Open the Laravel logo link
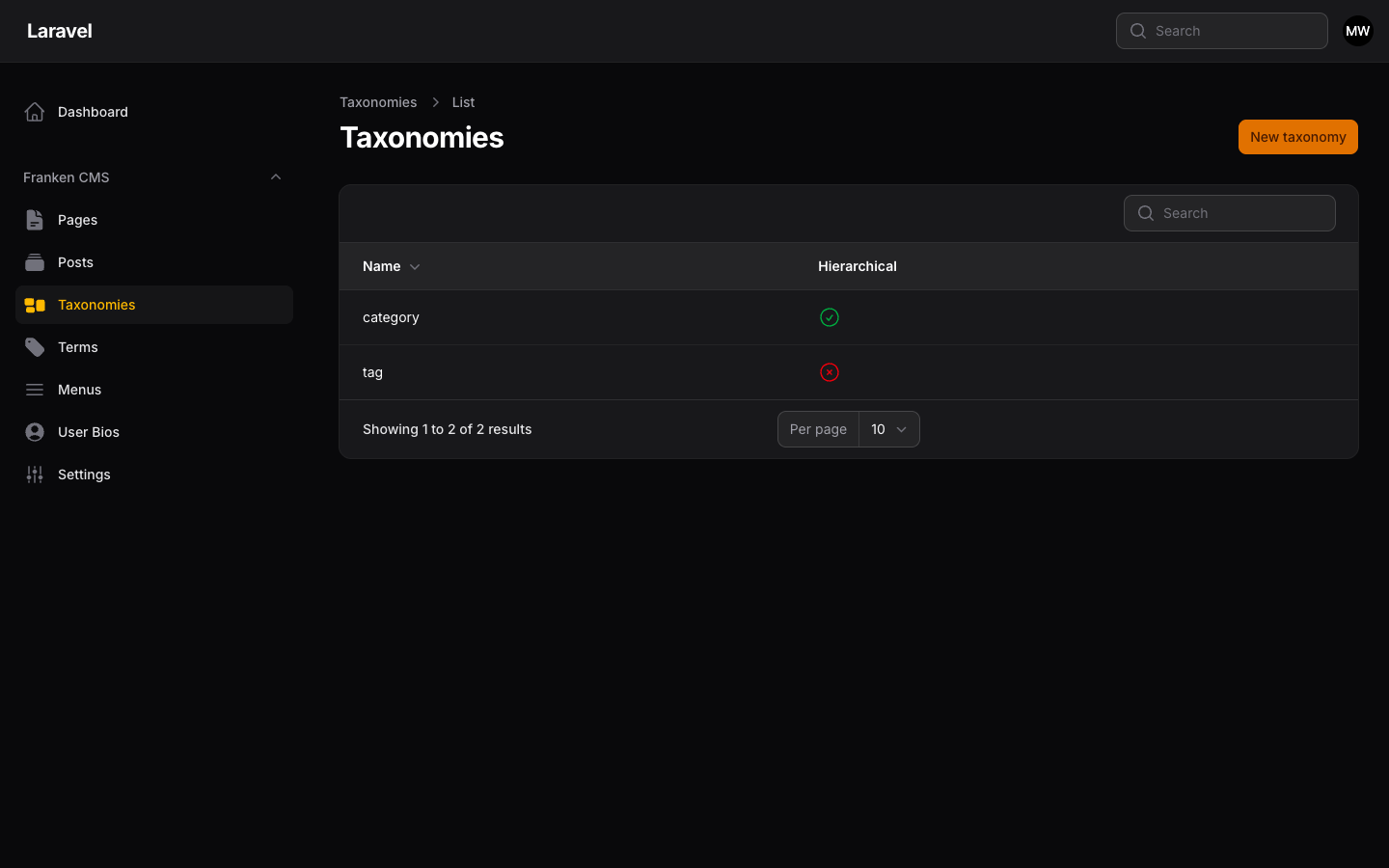 (60, 30)
